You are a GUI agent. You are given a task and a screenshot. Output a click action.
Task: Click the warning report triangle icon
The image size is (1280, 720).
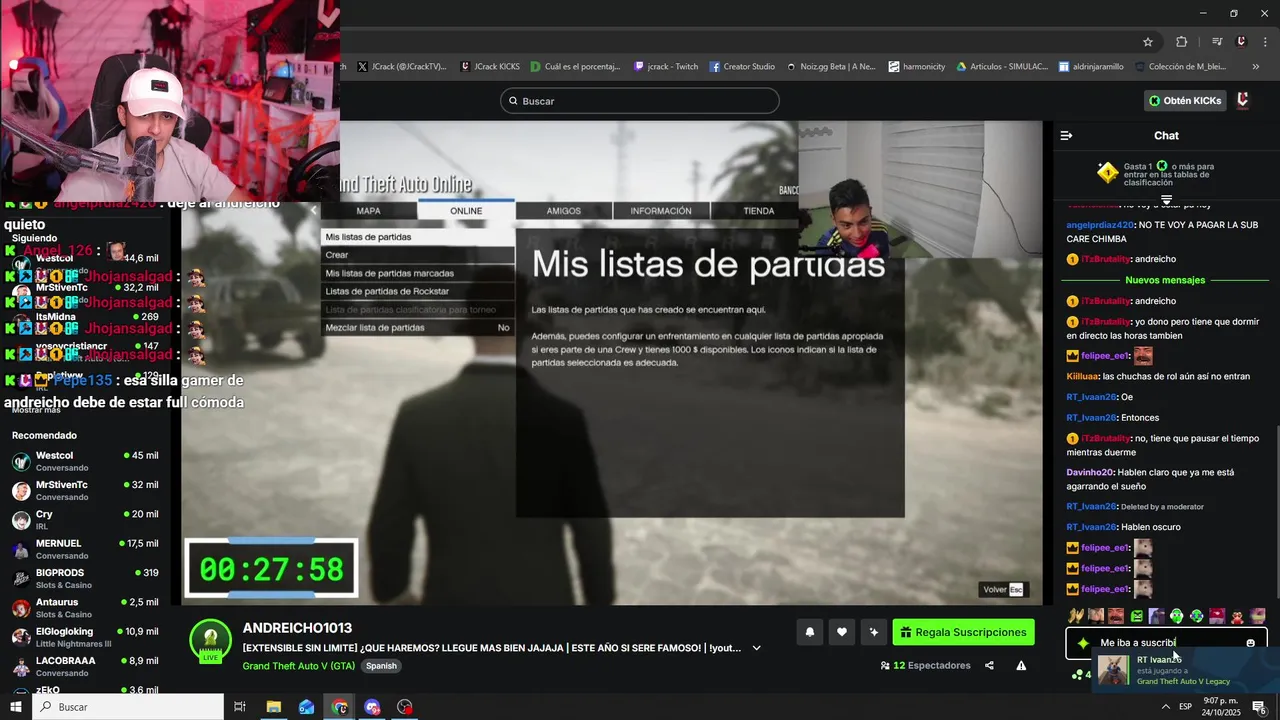pos(1021,665)
